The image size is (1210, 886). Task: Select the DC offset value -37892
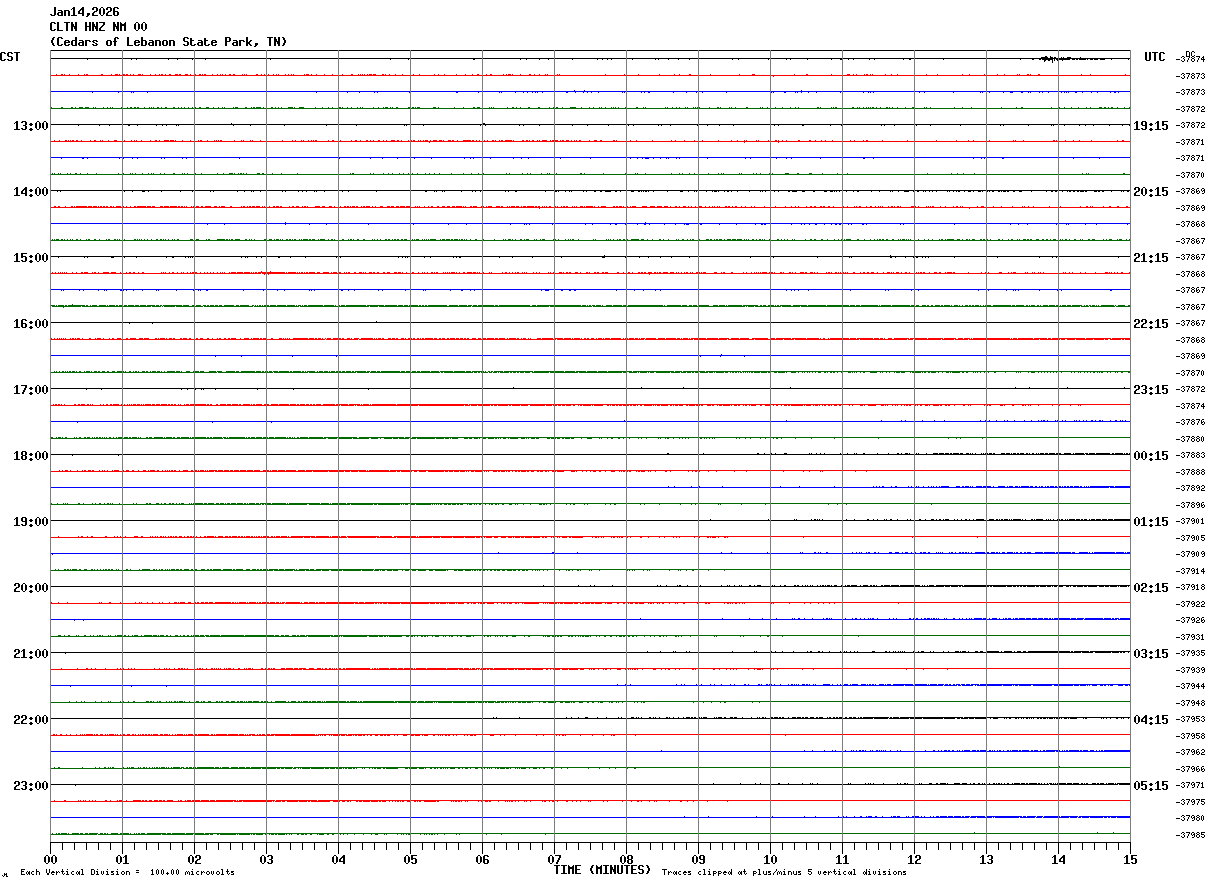coord(1191,489)
